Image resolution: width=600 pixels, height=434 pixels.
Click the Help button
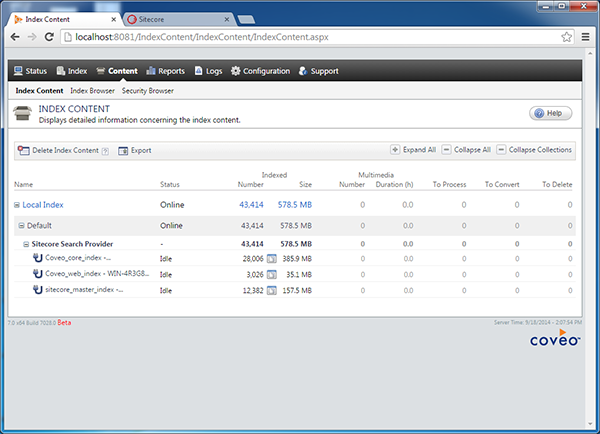[550, 113]
